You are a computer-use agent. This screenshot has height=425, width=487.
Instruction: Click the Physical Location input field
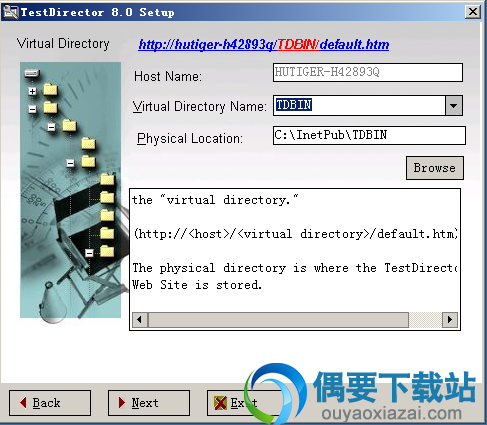coord(369,135)
